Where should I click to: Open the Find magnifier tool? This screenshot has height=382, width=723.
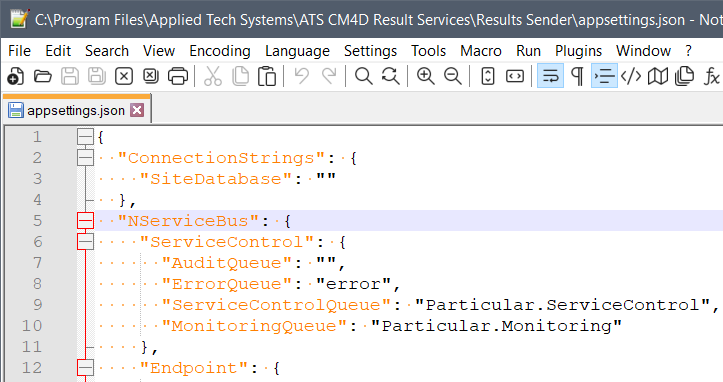pyautogui.click(x=363, y=76)
